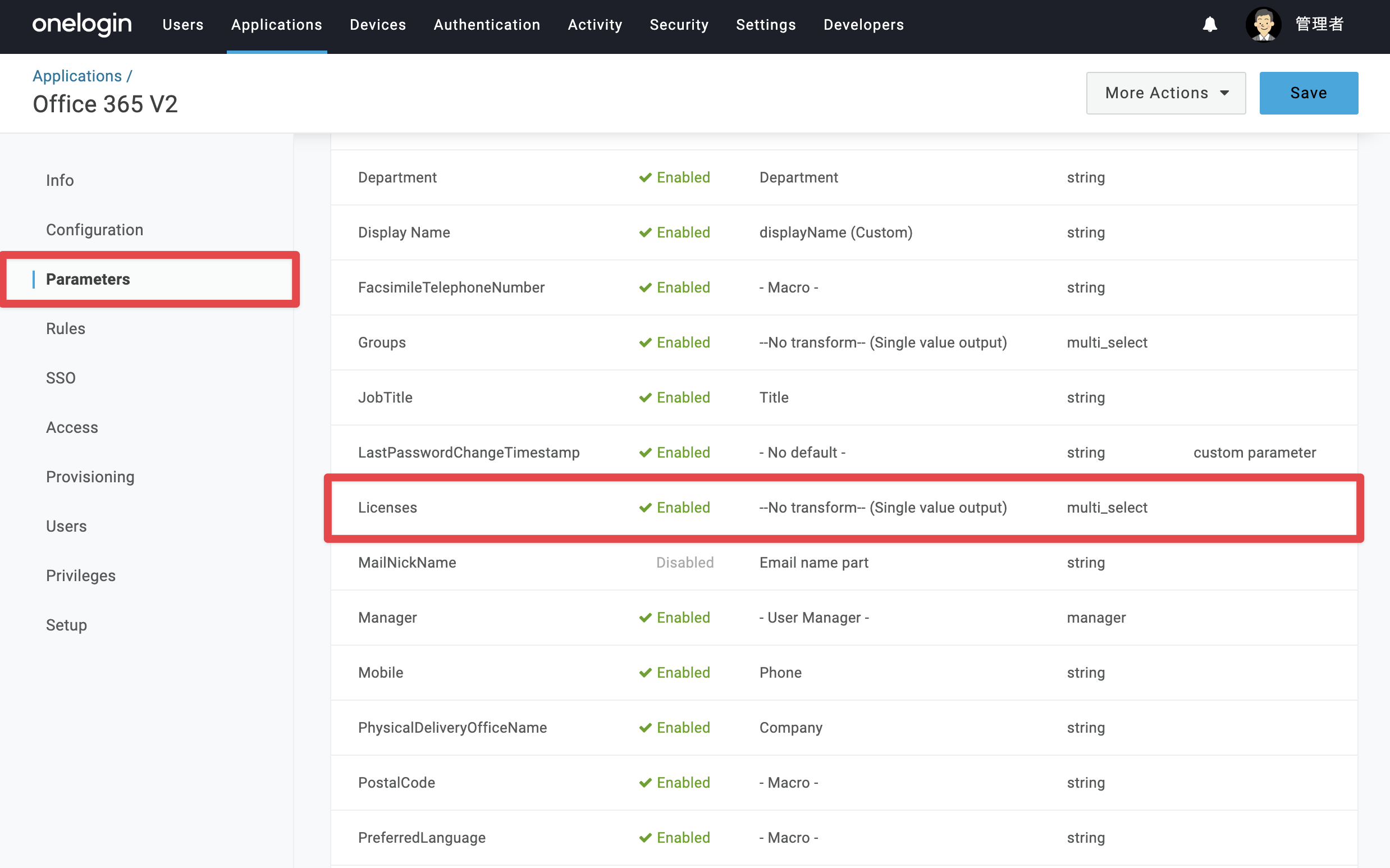
Task: Click the 'displayName (Custom)' value
Action: click(x=835, y=232)
